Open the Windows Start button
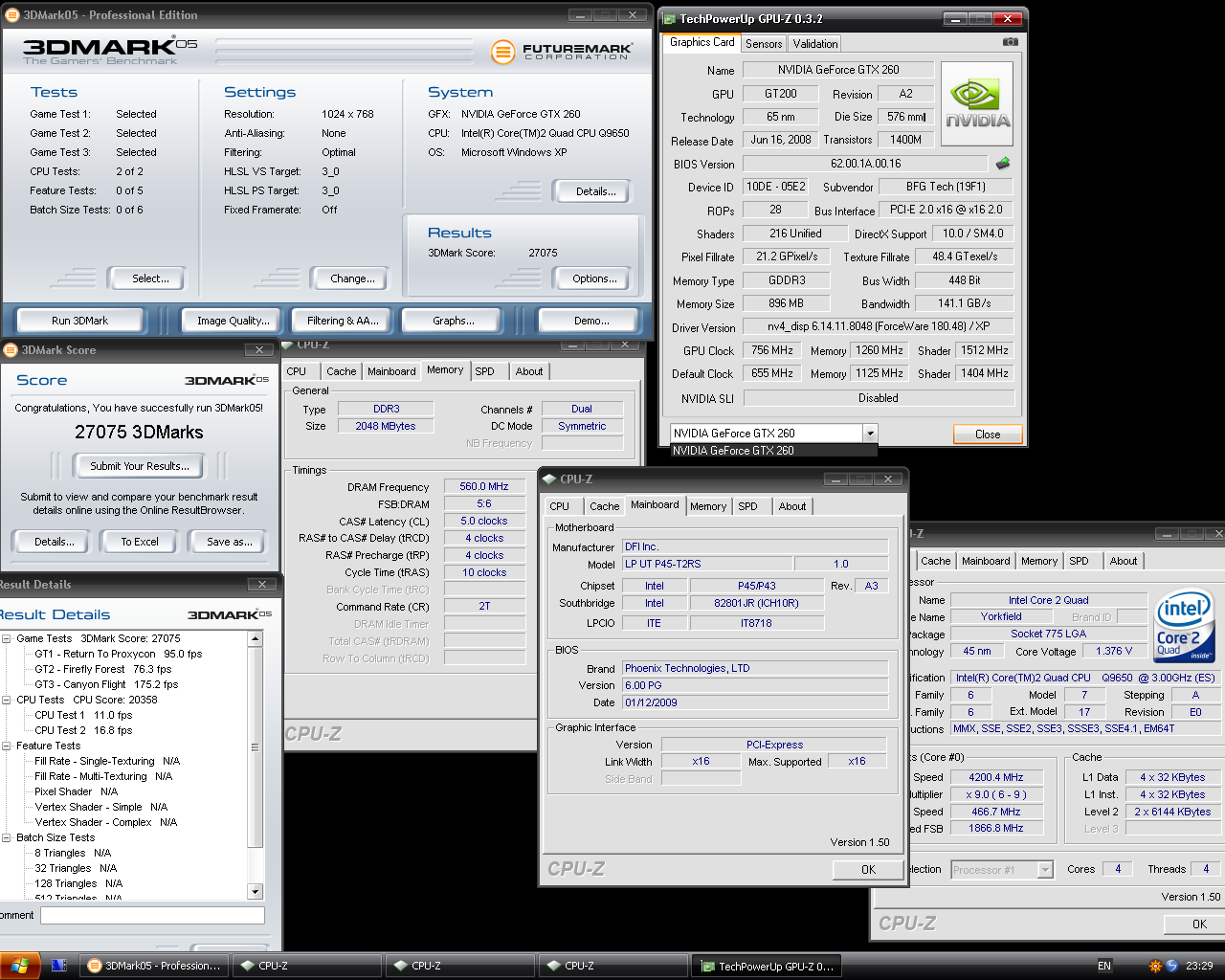 click(20, 966)
